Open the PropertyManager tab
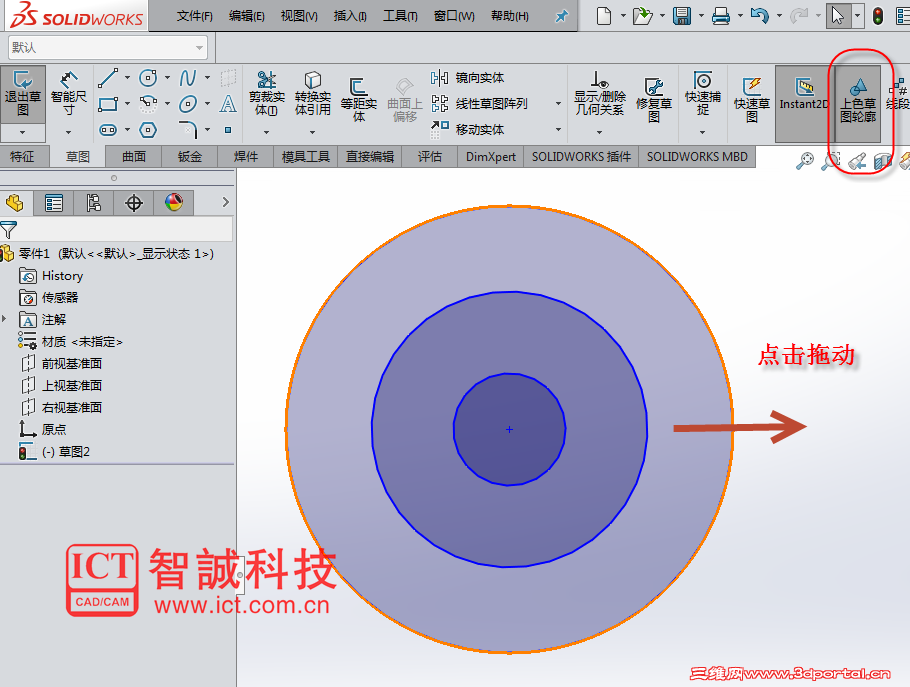 tap(53, 203)
